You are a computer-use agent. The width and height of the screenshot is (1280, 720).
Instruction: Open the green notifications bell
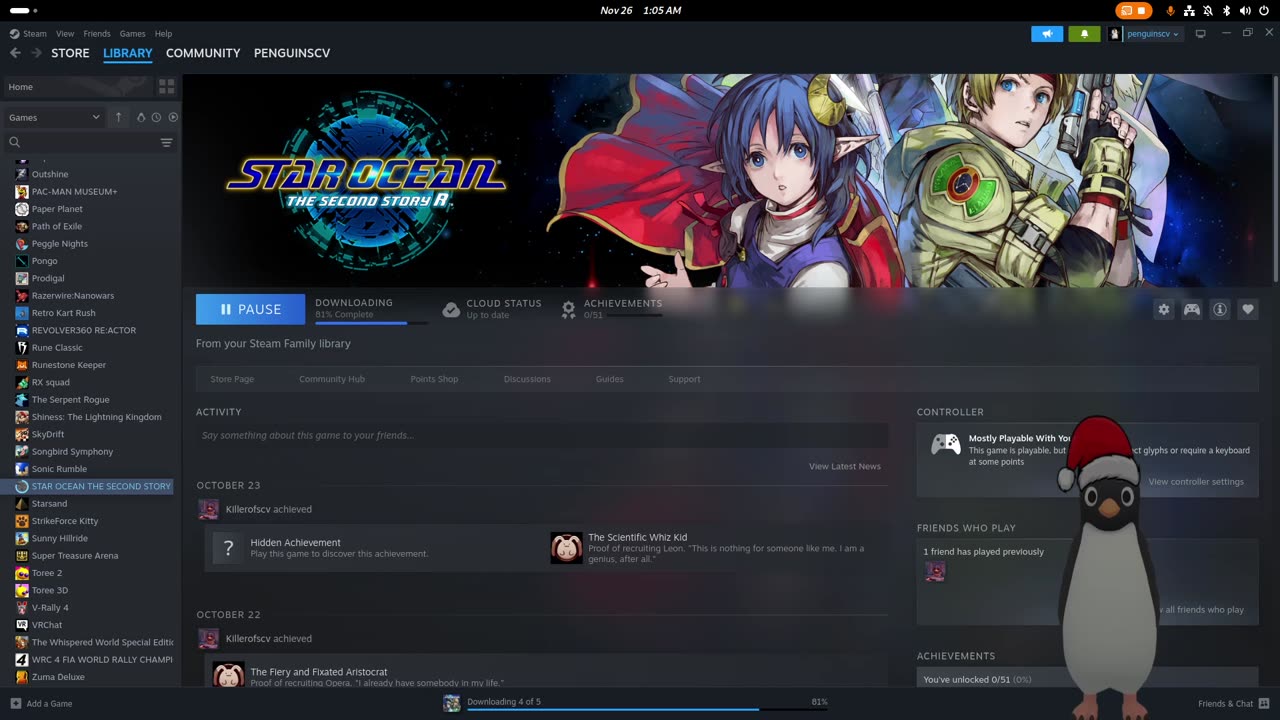coord(1084,34)
